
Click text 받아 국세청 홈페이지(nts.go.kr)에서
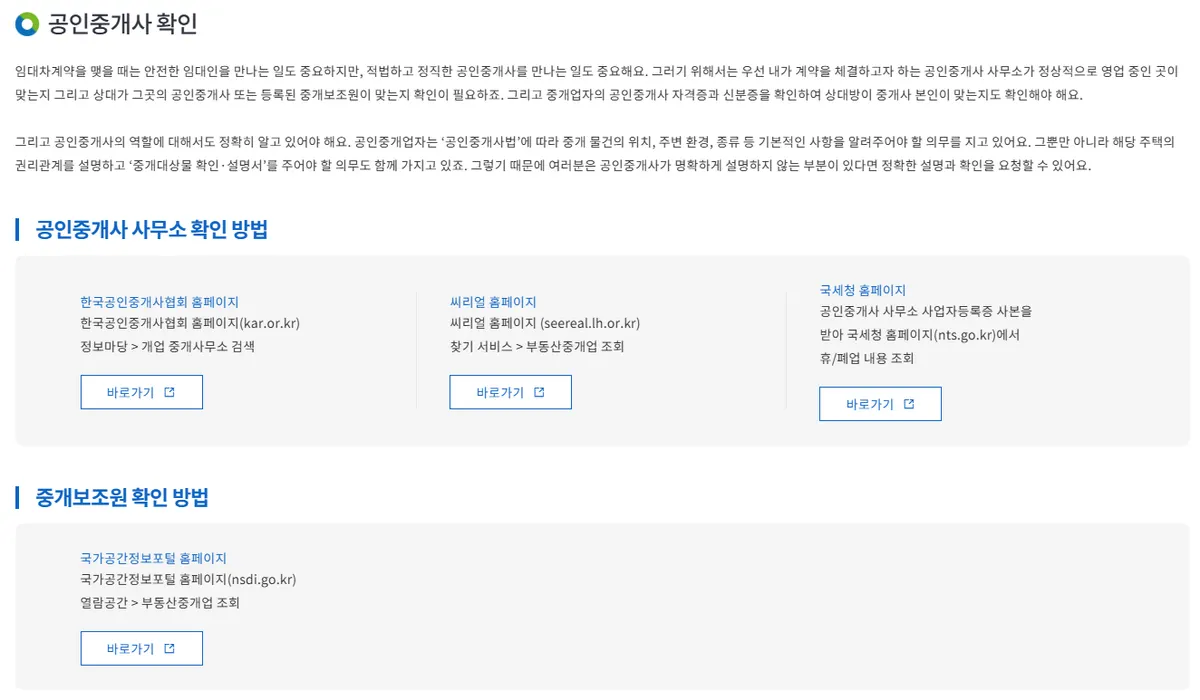(919, 335)
